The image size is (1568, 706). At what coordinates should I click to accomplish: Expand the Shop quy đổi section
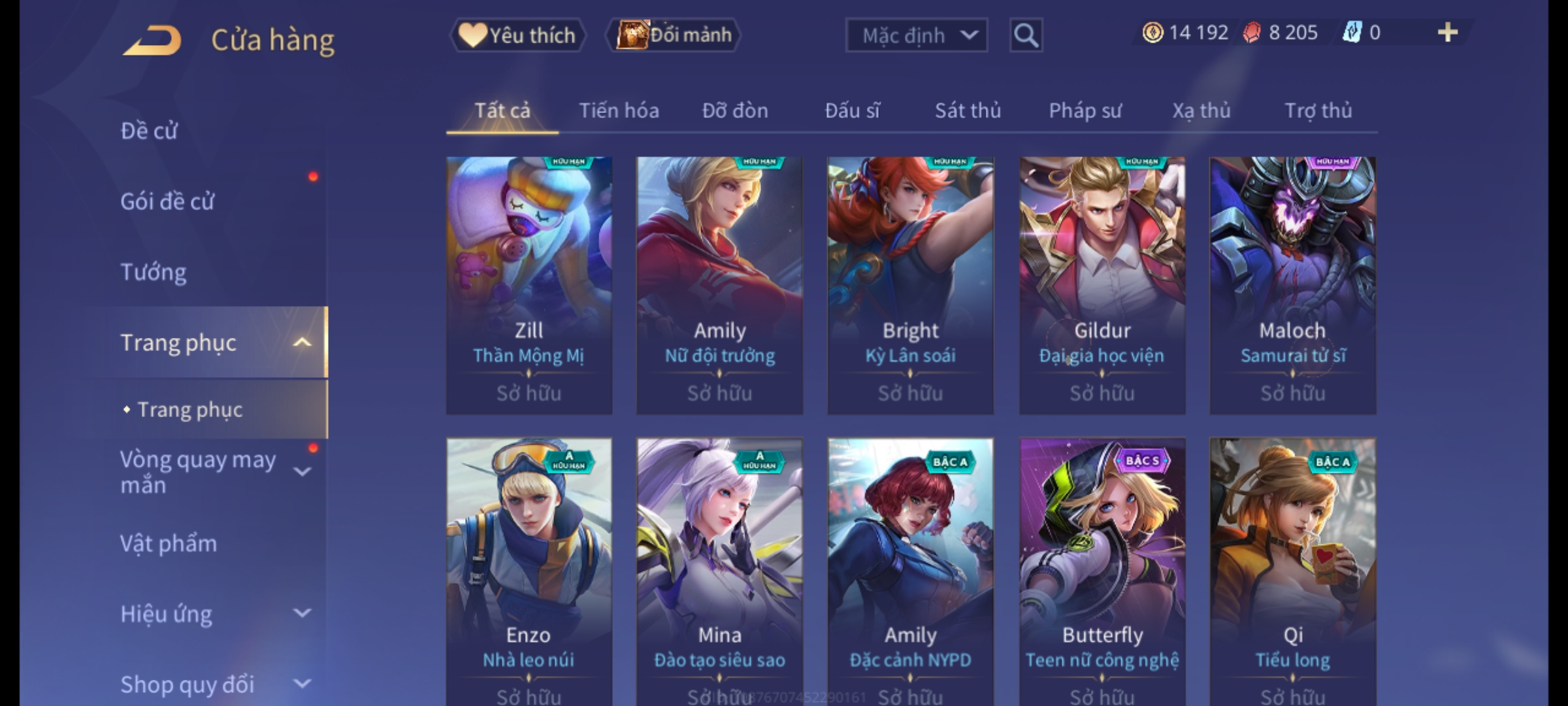tap(302, 684)
